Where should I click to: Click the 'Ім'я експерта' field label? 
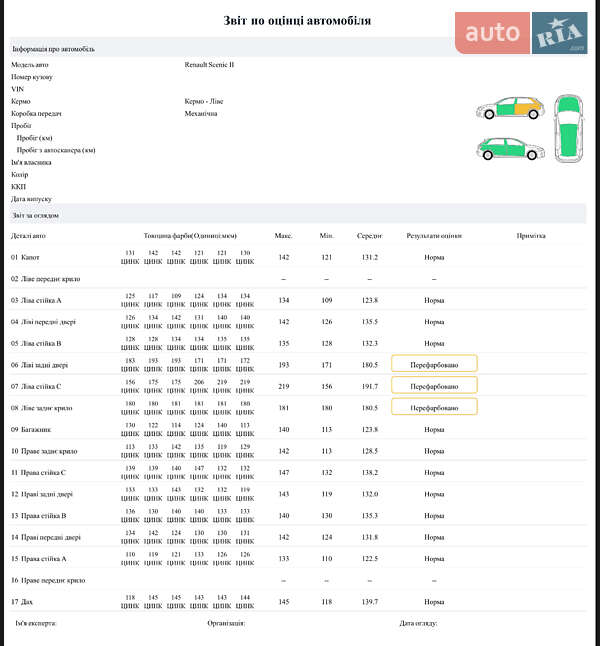pyautogui.click(x=36, y=623)
